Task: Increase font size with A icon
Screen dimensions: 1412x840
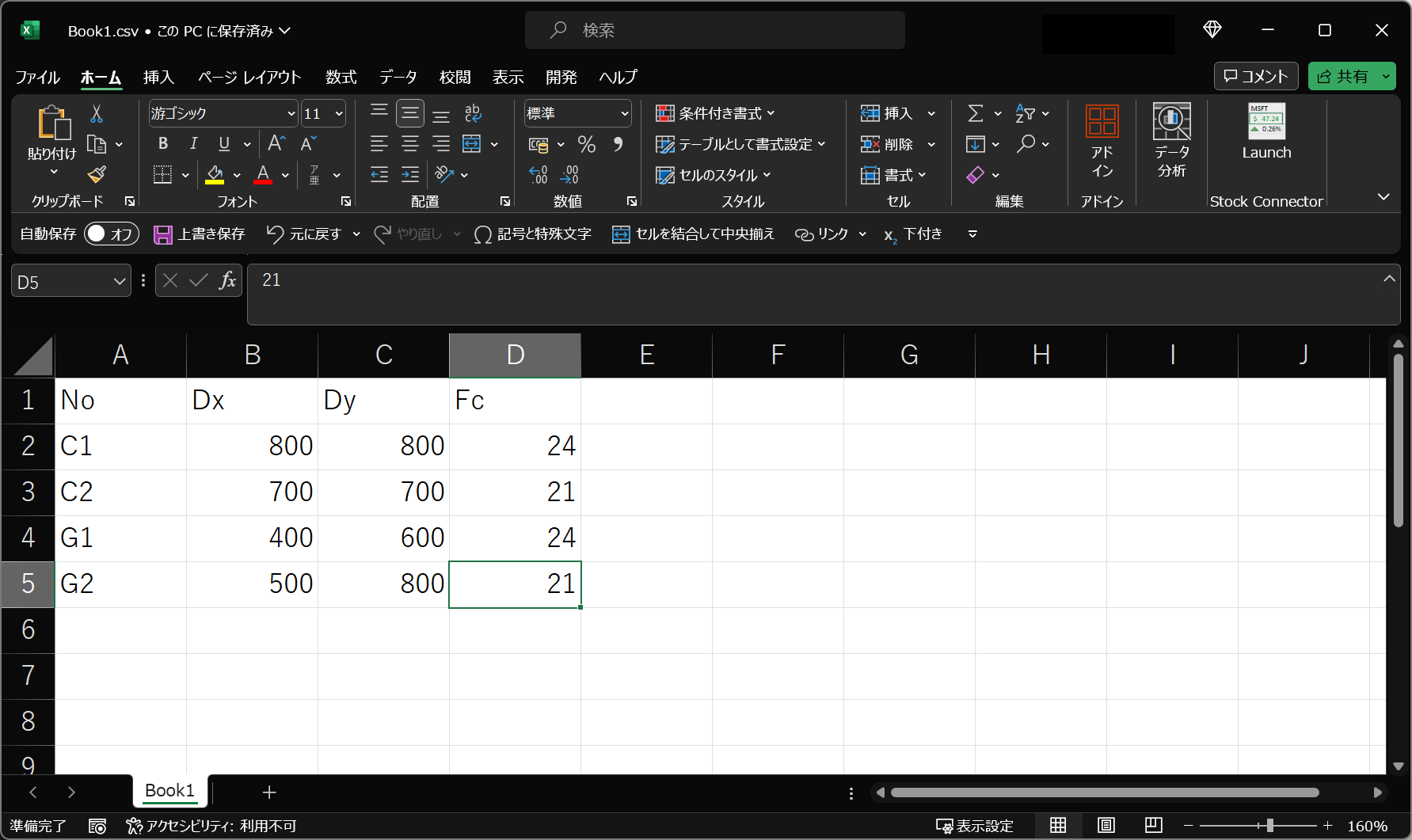Action: tap(276, 143)
